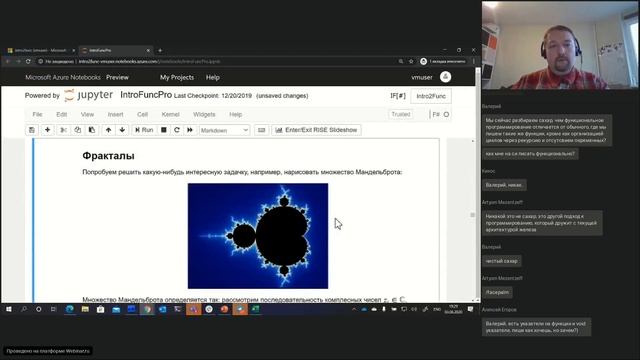This screenshot has height=360, width=640.
Task: Switch to the first browser tab
Action: (x=40, y=50)
